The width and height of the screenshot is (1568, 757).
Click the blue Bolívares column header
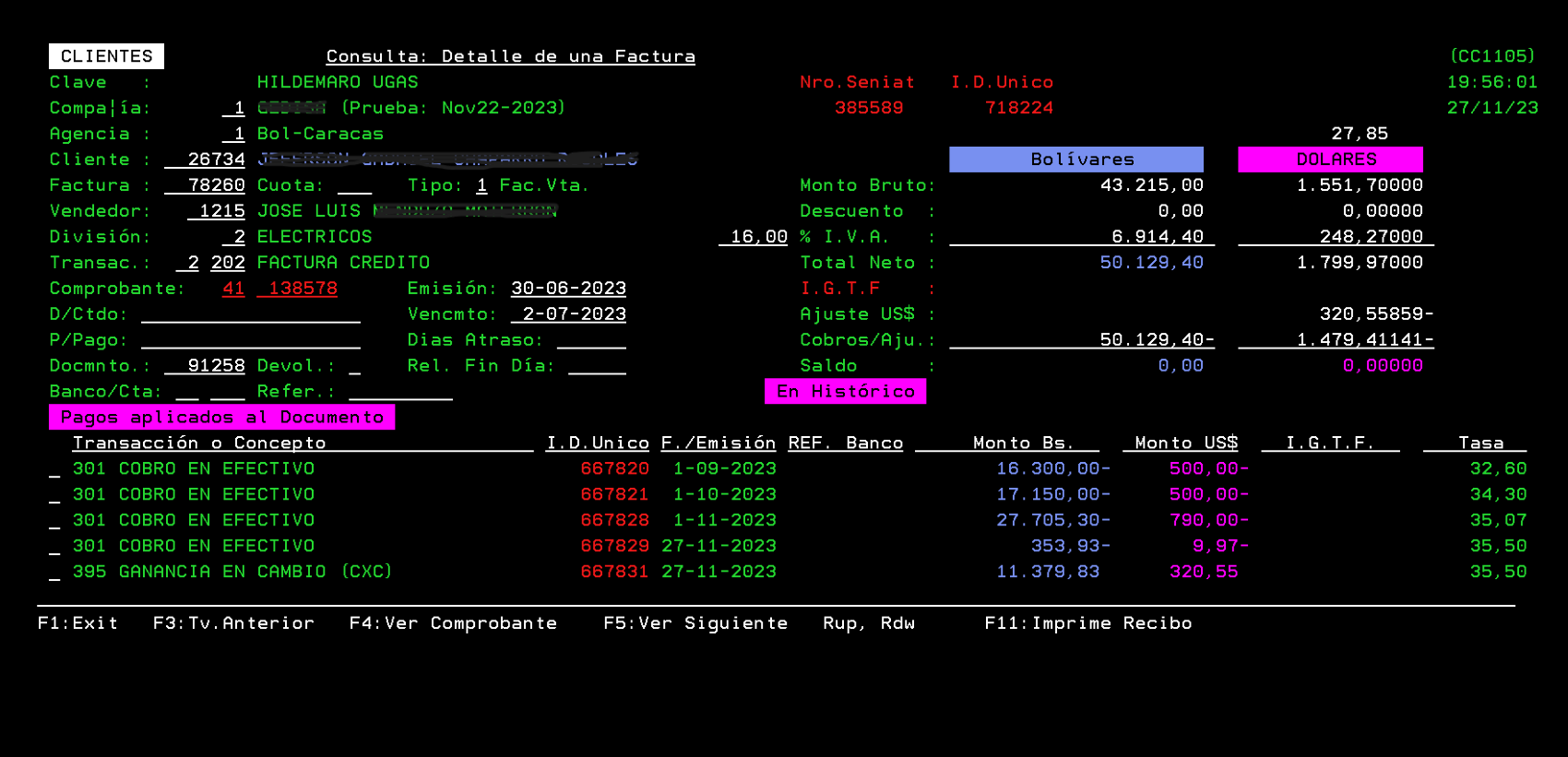1076,160
